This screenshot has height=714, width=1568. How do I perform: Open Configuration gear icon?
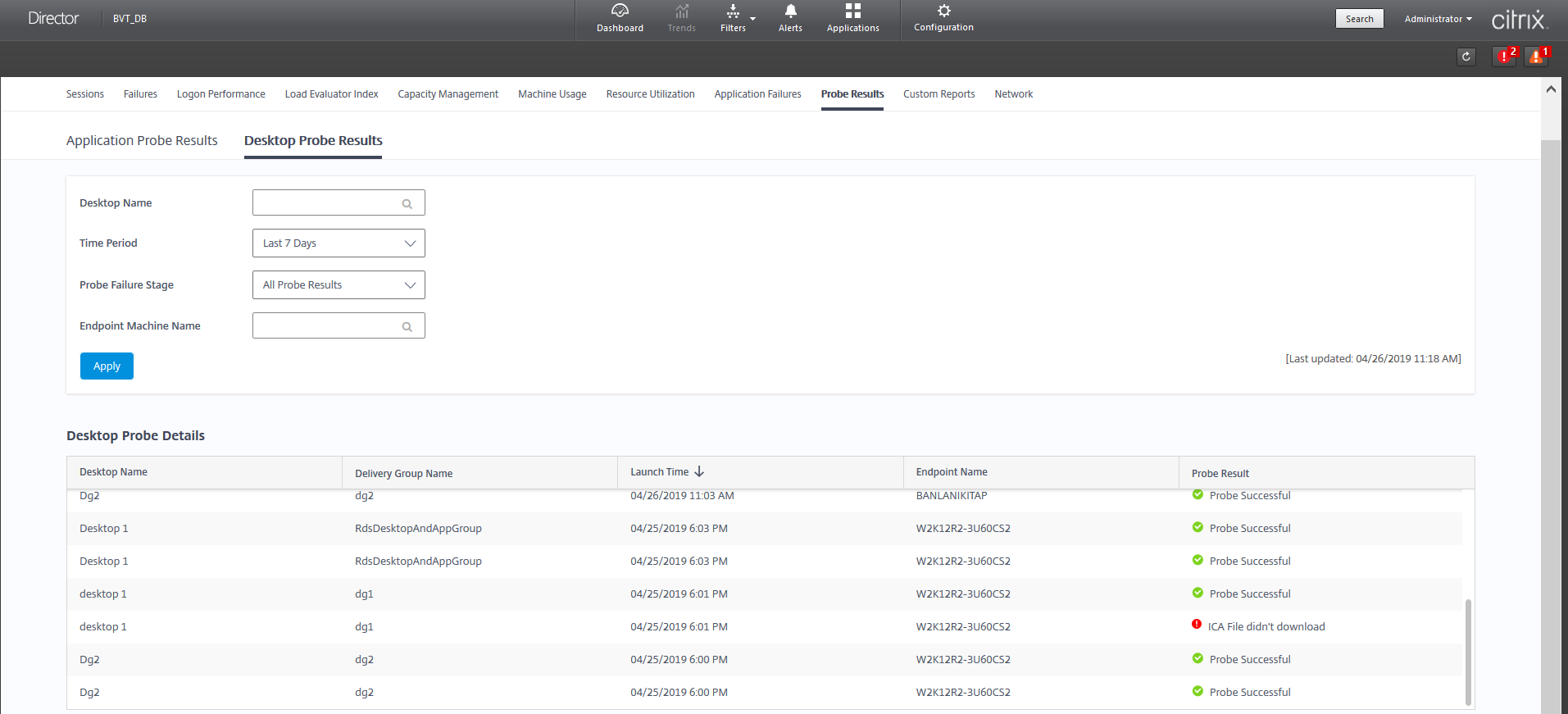point(943,11)
